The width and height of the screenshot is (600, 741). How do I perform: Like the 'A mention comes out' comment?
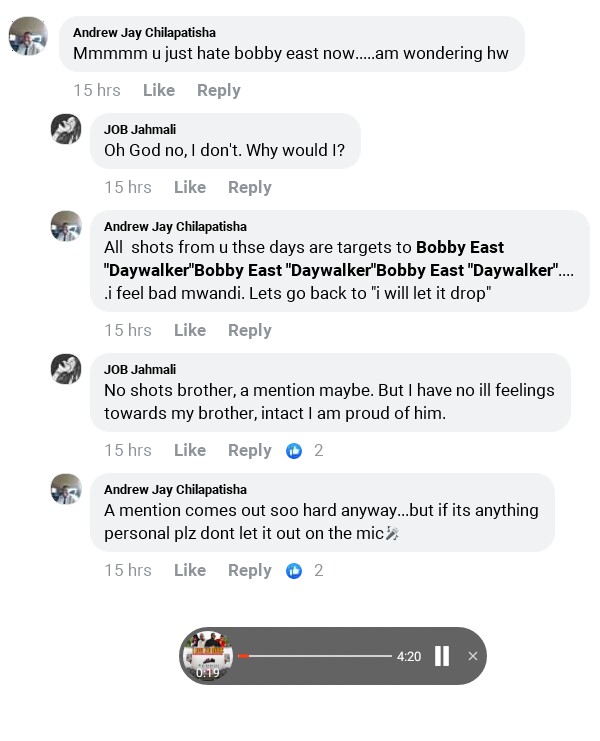pyautogui.click(x=190, y=570)
